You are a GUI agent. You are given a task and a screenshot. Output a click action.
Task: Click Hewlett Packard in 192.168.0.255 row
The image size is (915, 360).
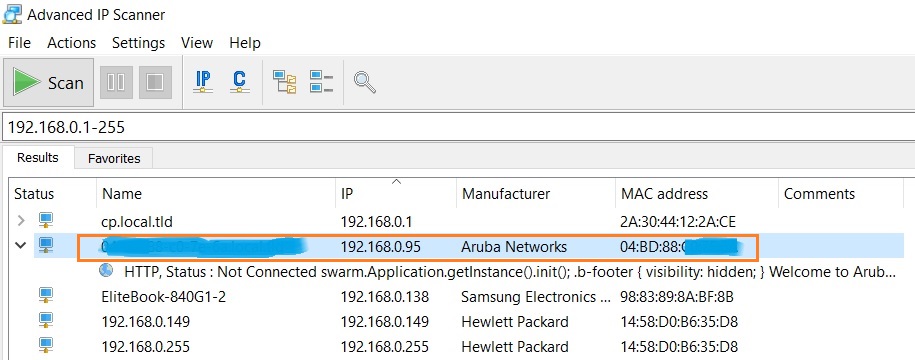515,347
